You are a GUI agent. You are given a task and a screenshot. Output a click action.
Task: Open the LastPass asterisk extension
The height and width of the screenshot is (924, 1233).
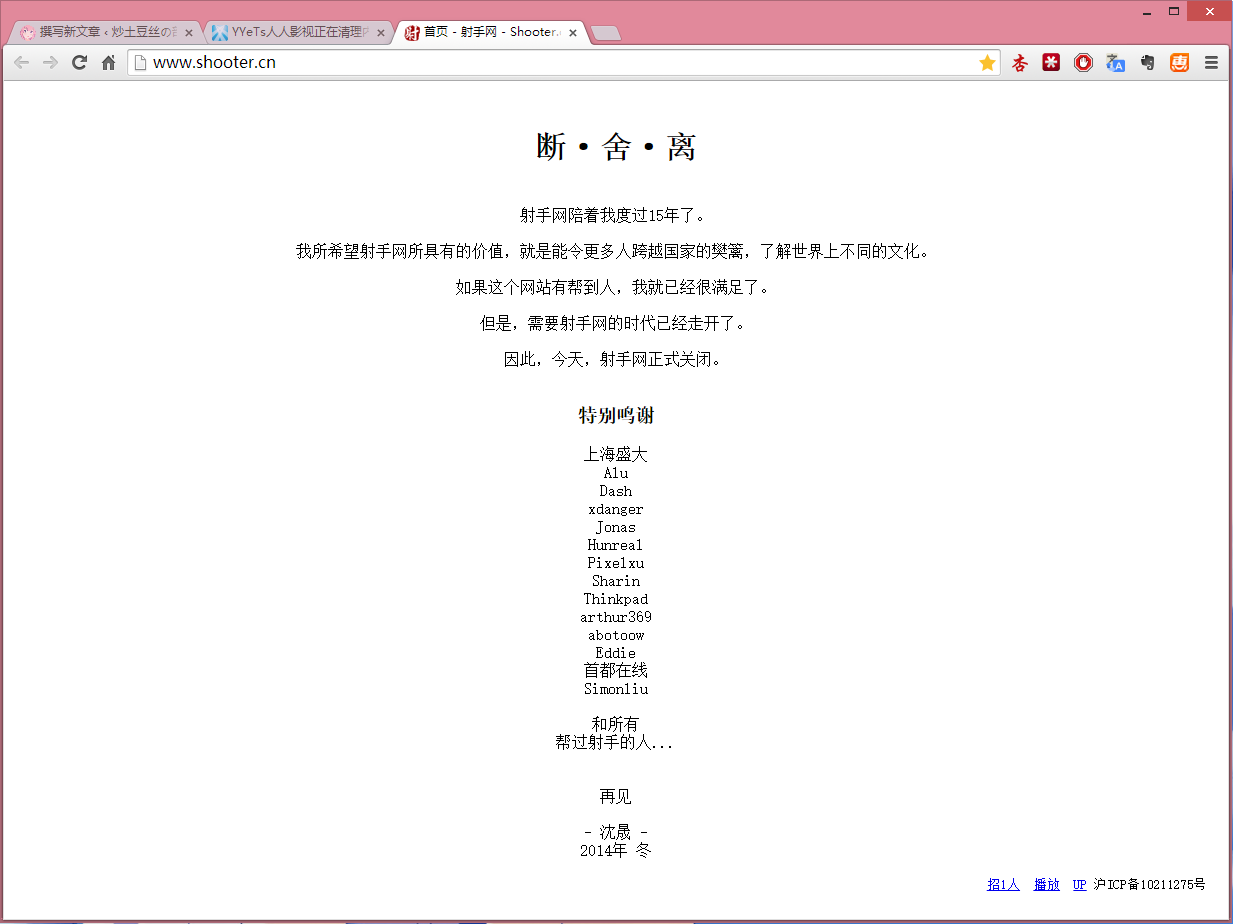[x=1051, y=63]
